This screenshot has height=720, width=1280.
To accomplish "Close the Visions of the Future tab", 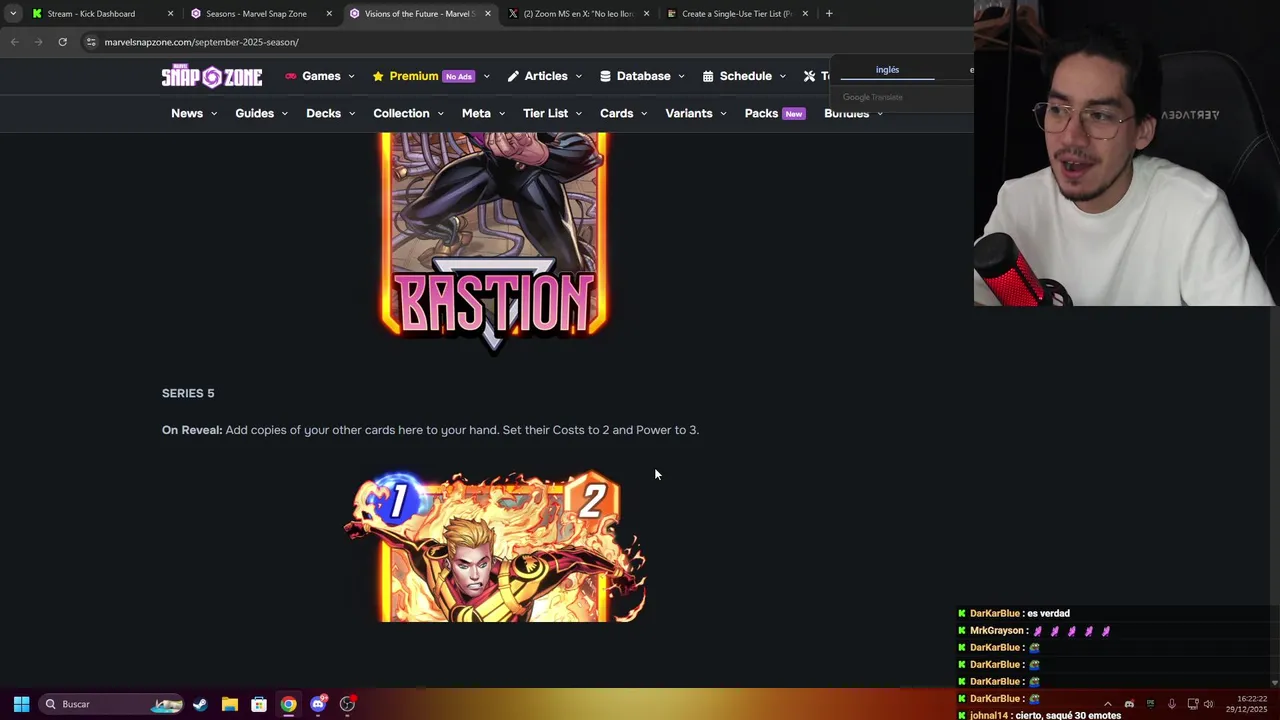I will (x=488, y=14).
